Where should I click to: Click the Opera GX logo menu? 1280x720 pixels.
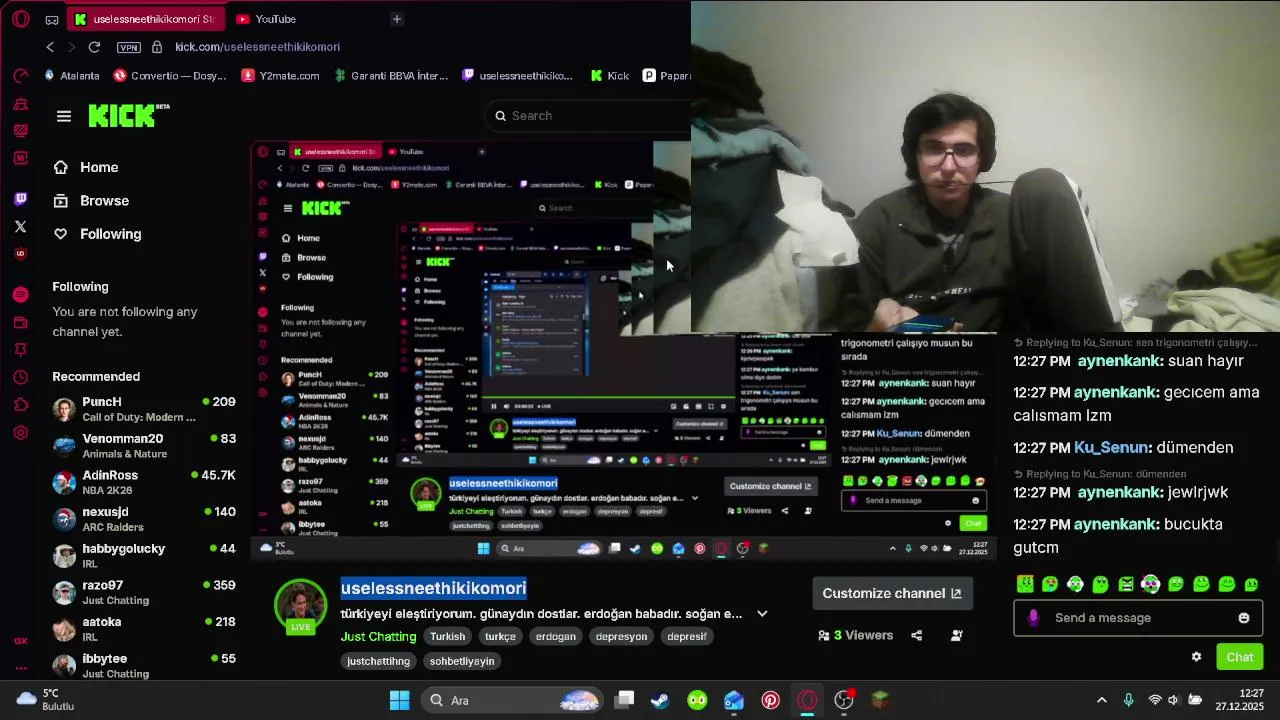pyautogui.click(x=21, y=19)
